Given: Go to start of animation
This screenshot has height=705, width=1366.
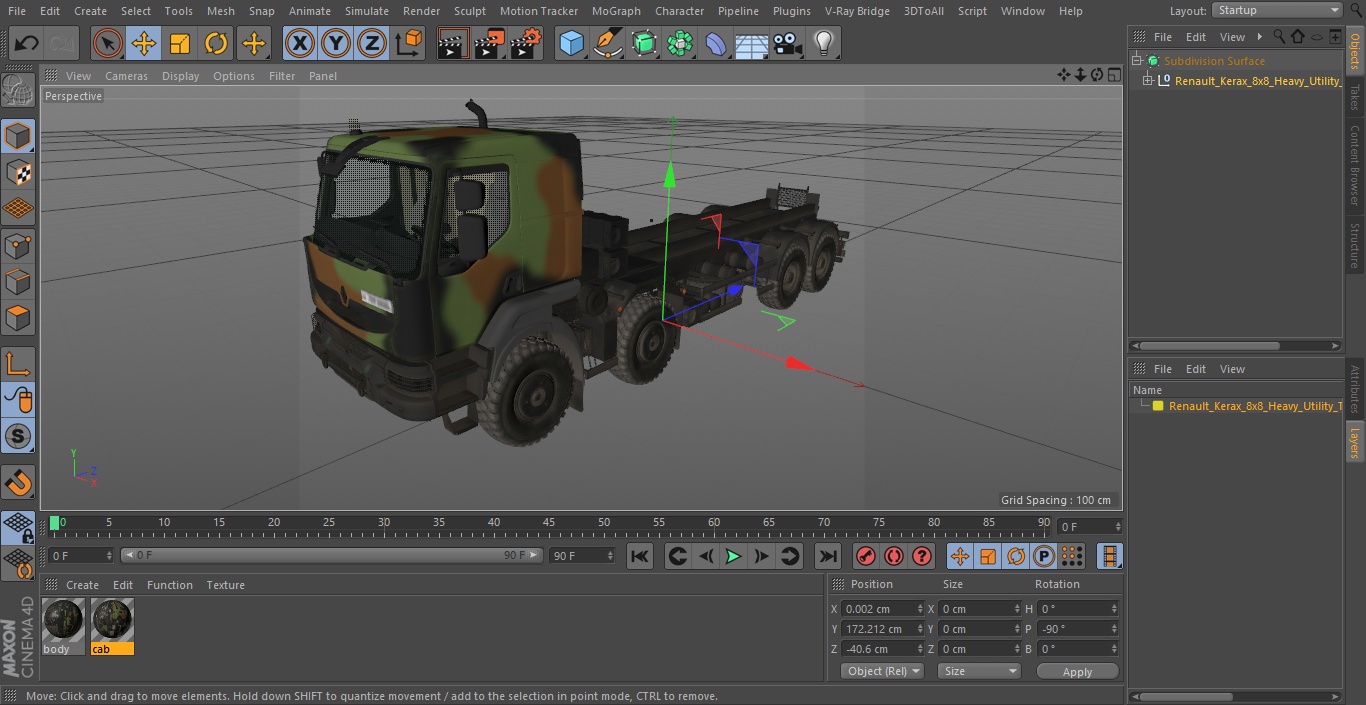Looking at the screenshot, I should 640,556.
